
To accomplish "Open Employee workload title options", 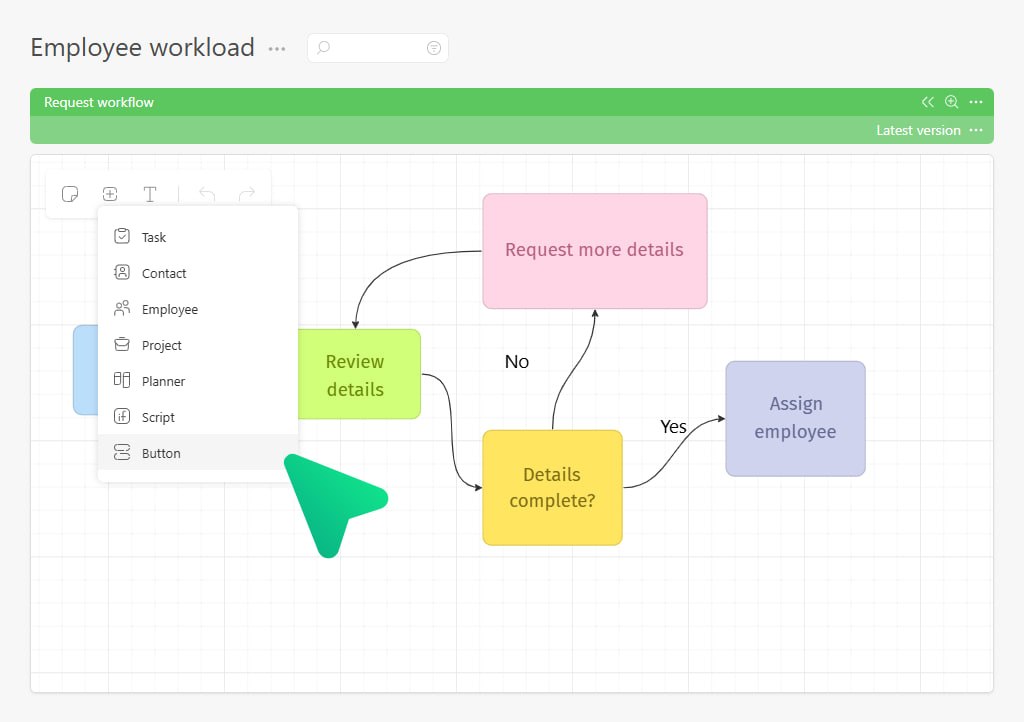I will pos(277,49).
